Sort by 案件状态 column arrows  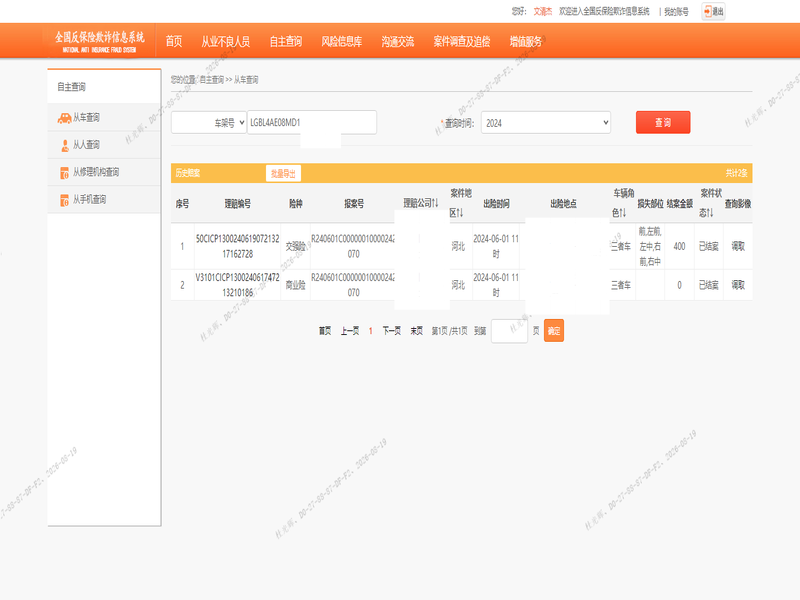[x=710, y=213]
